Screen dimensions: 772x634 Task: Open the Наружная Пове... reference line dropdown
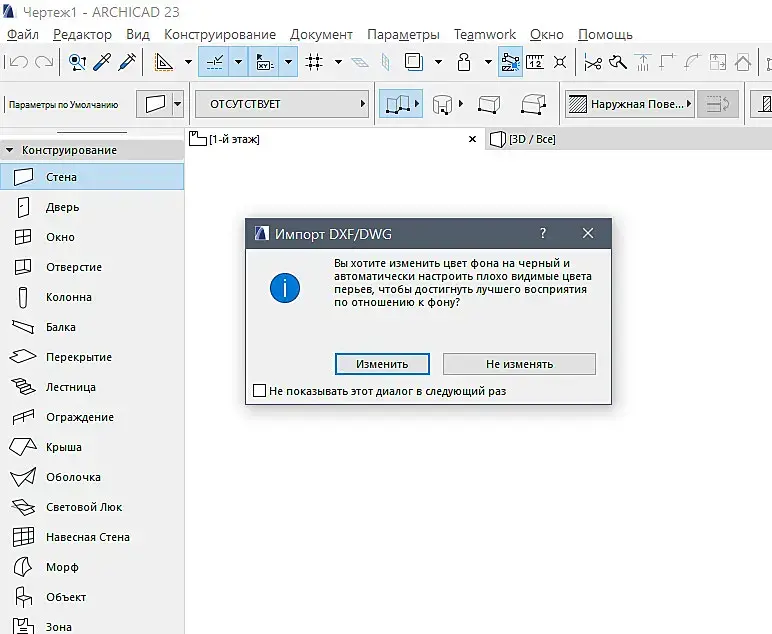click(630, 104)
